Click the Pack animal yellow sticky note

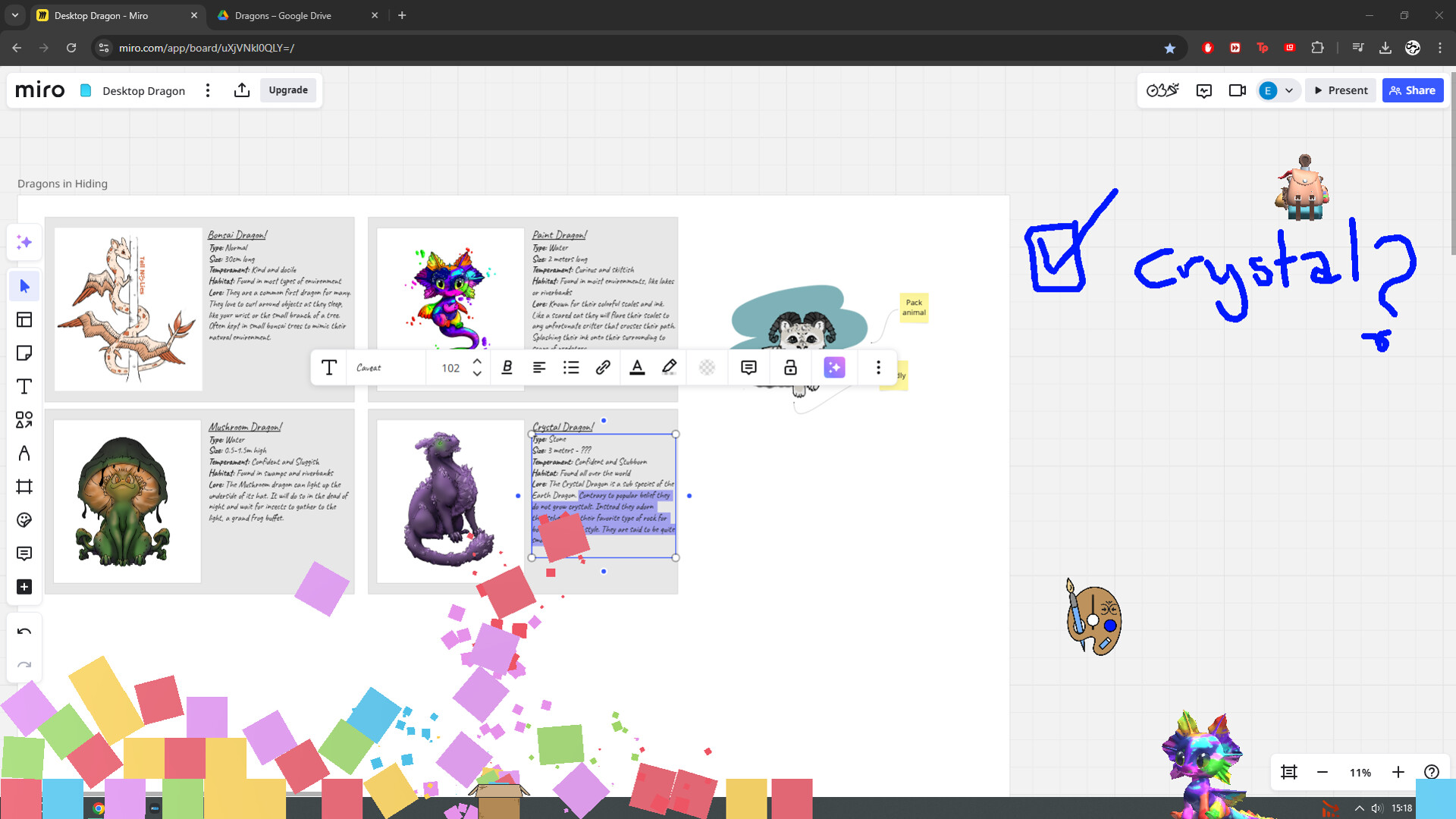click(x=914, y=308)
